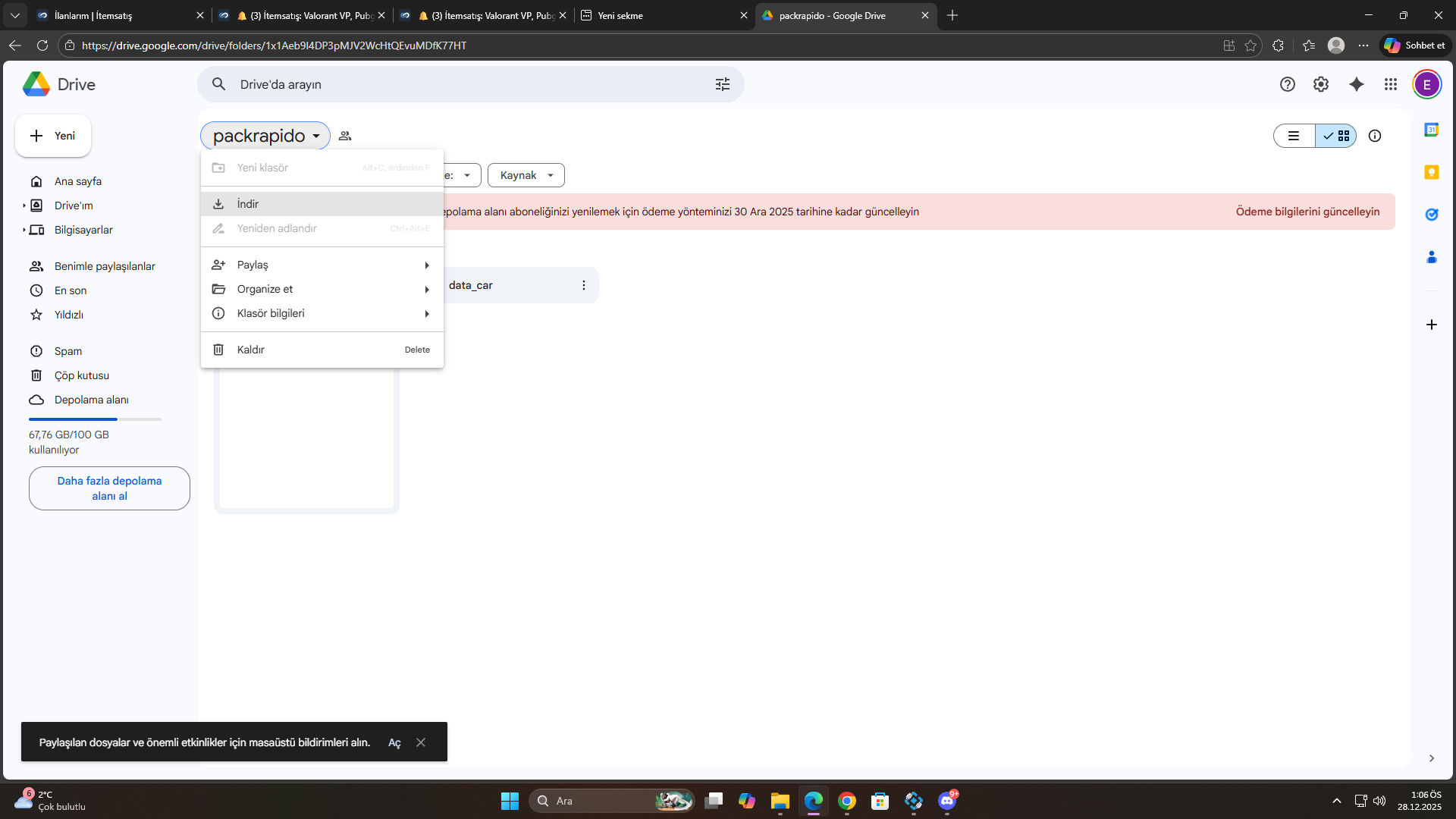
Task: Expand the Bilgisayarlar tree arrow
Action: coord(24,230)
